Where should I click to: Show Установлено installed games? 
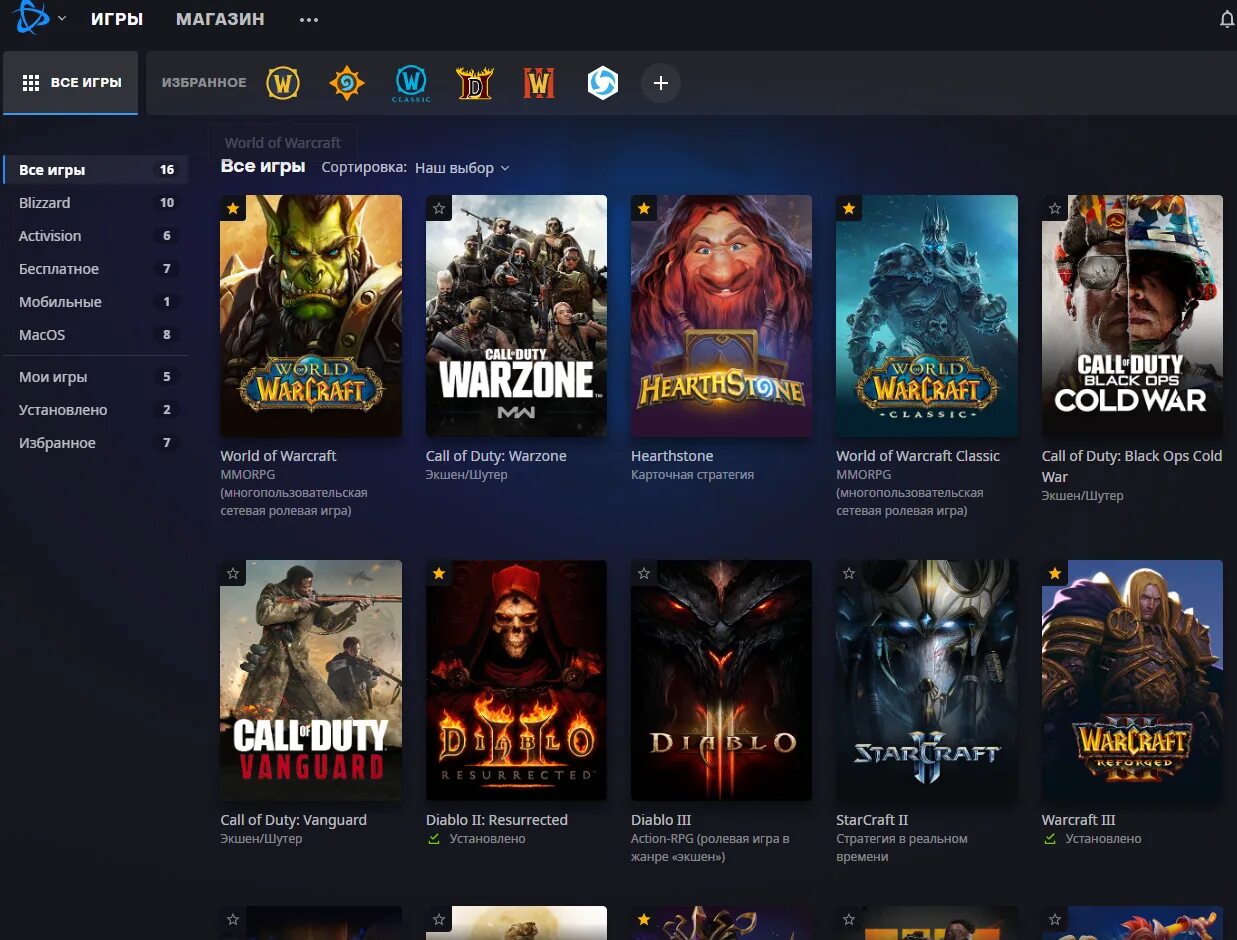coord(96,410)
